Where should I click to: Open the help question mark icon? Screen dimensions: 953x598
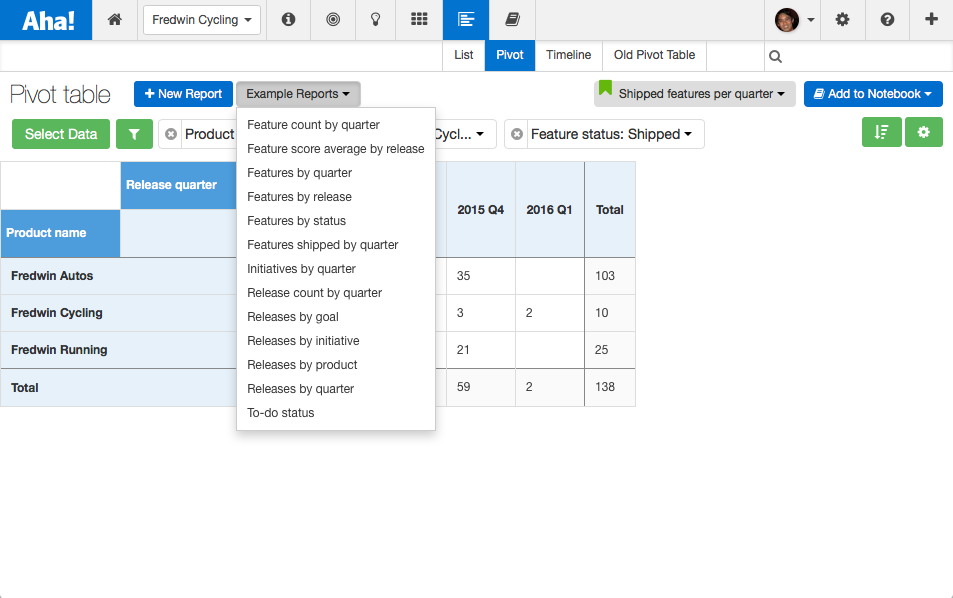(x=887, y=20)
